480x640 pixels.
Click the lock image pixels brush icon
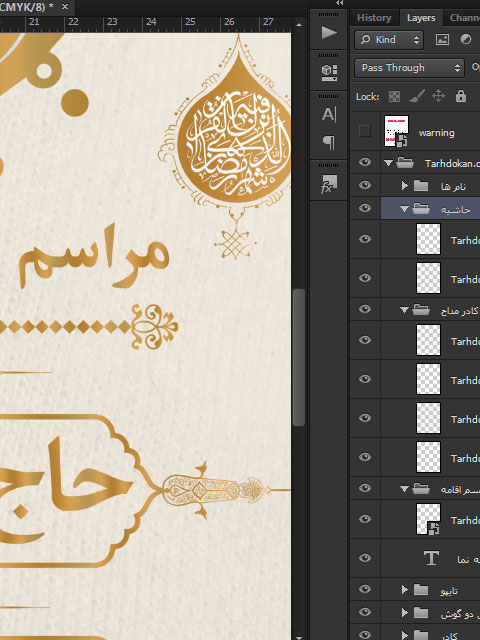click(x=416, y=96)
